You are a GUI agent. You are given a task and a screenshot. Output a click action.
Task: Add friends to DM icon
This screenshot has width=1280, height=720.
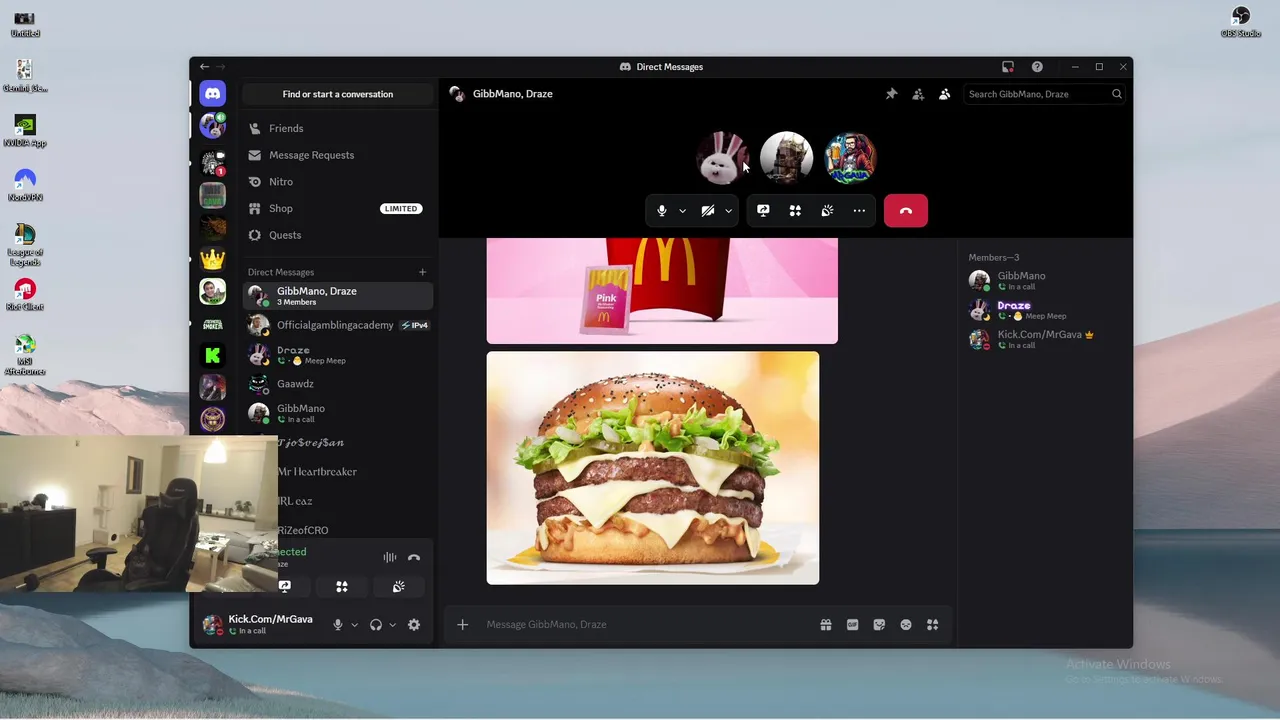click(918, 94)
